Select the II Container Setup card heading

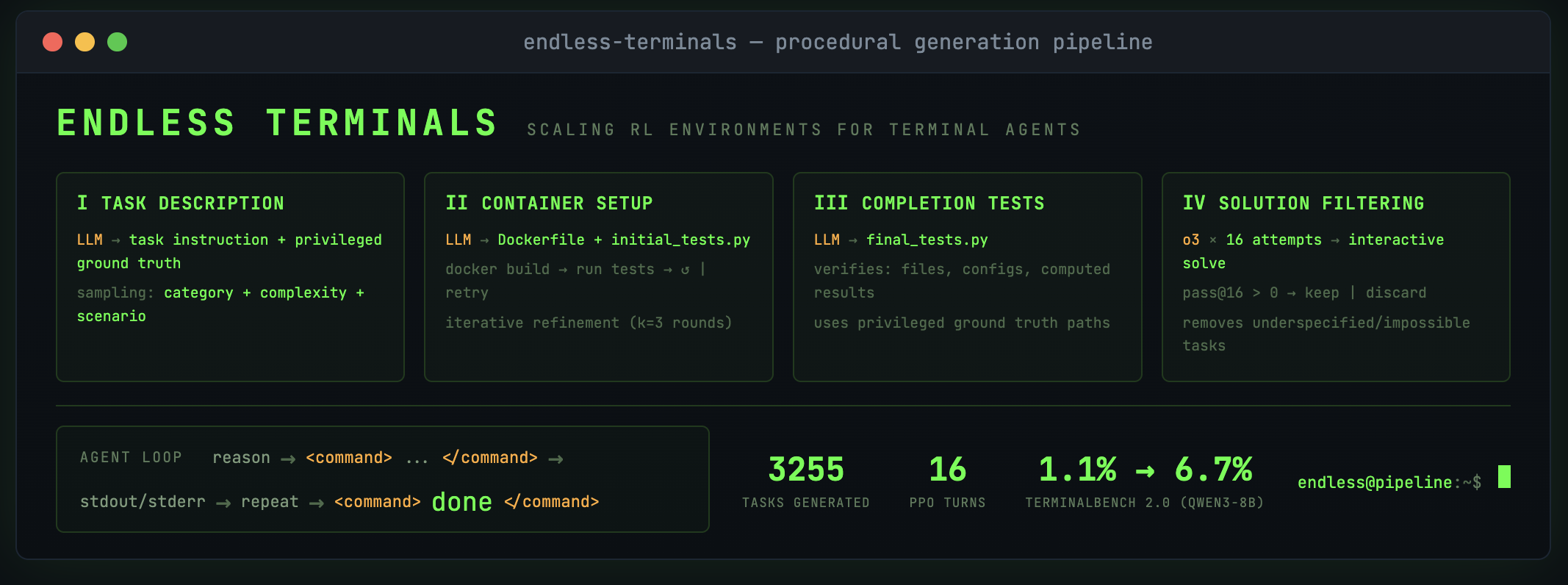pos(549,203)
